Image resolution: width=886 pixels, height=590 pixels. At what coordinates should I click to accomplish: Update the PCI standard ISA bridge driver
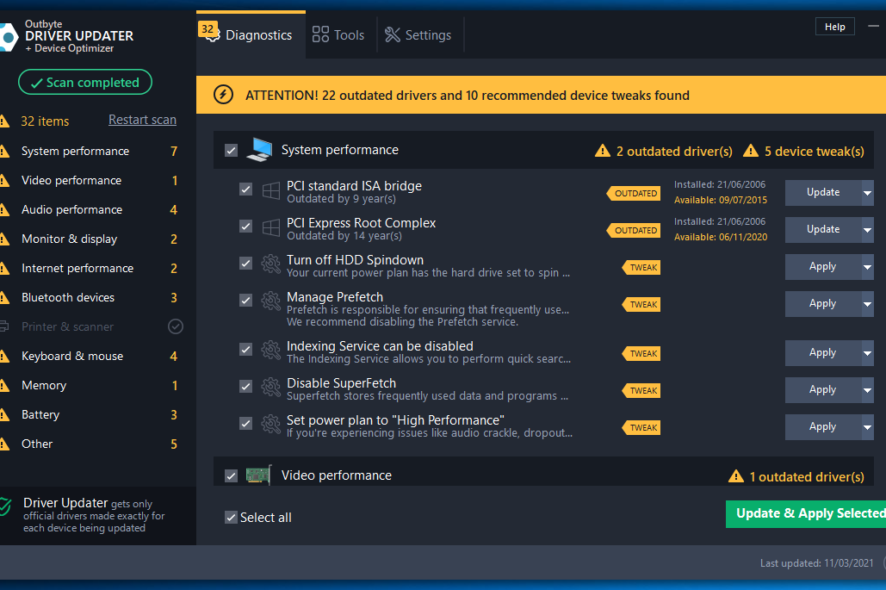(x=823, y=193)
